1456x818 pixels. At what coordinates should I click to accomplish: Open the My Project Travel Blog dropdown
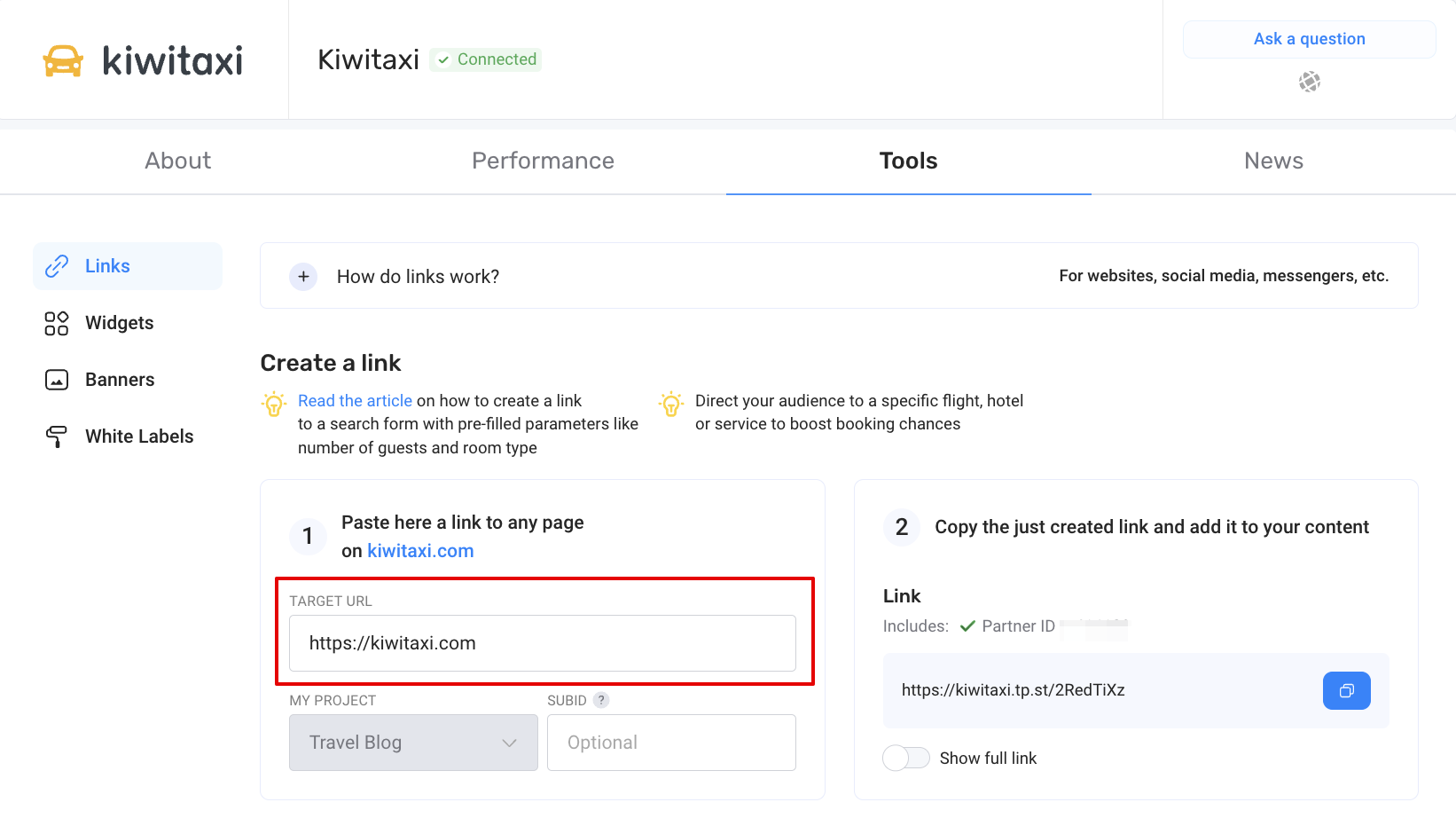pyautogui.click(x=413, y=743)
